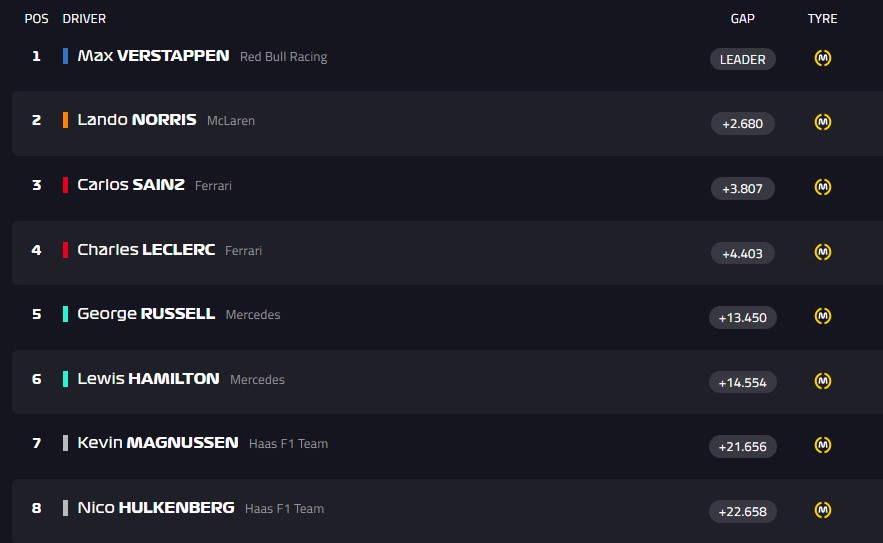Click Norris's +2.680 gap badge
The height and width of the screenshot is (543, 883).
coord(742,124)
